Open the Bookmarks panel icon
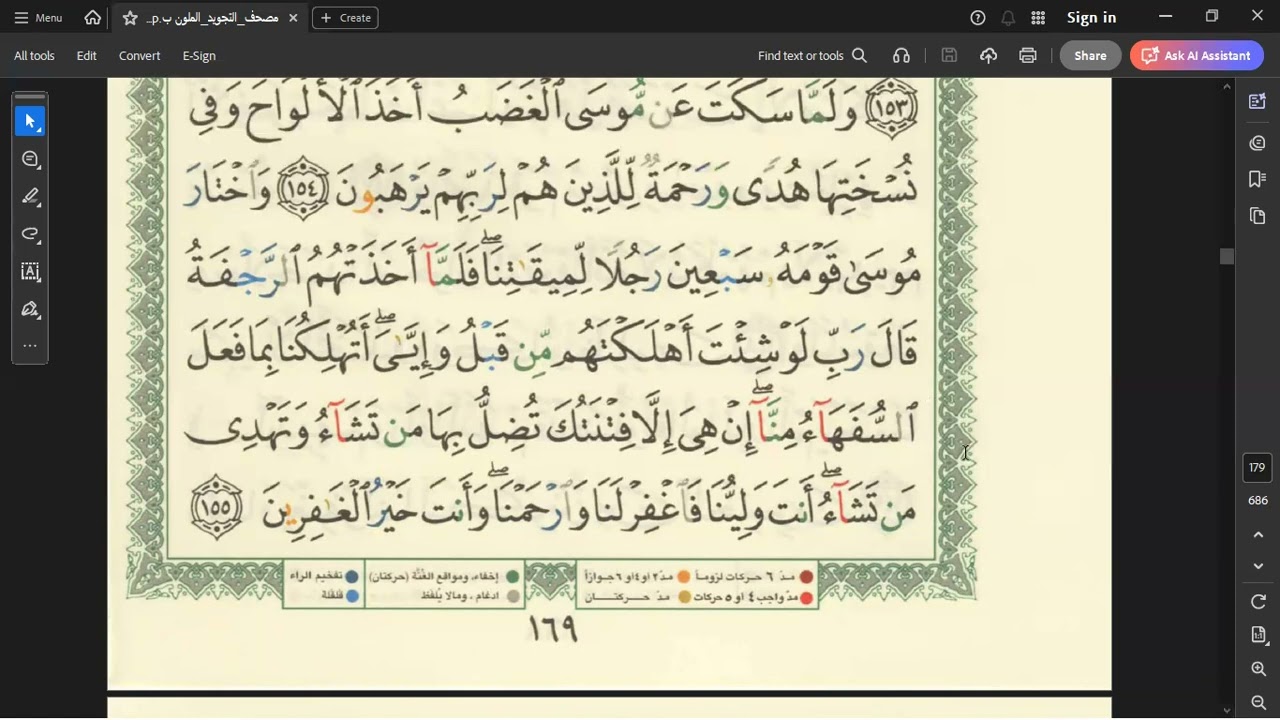This screenshot has width=1280, height=720. pyautogui.click(x=1257, y=179)
